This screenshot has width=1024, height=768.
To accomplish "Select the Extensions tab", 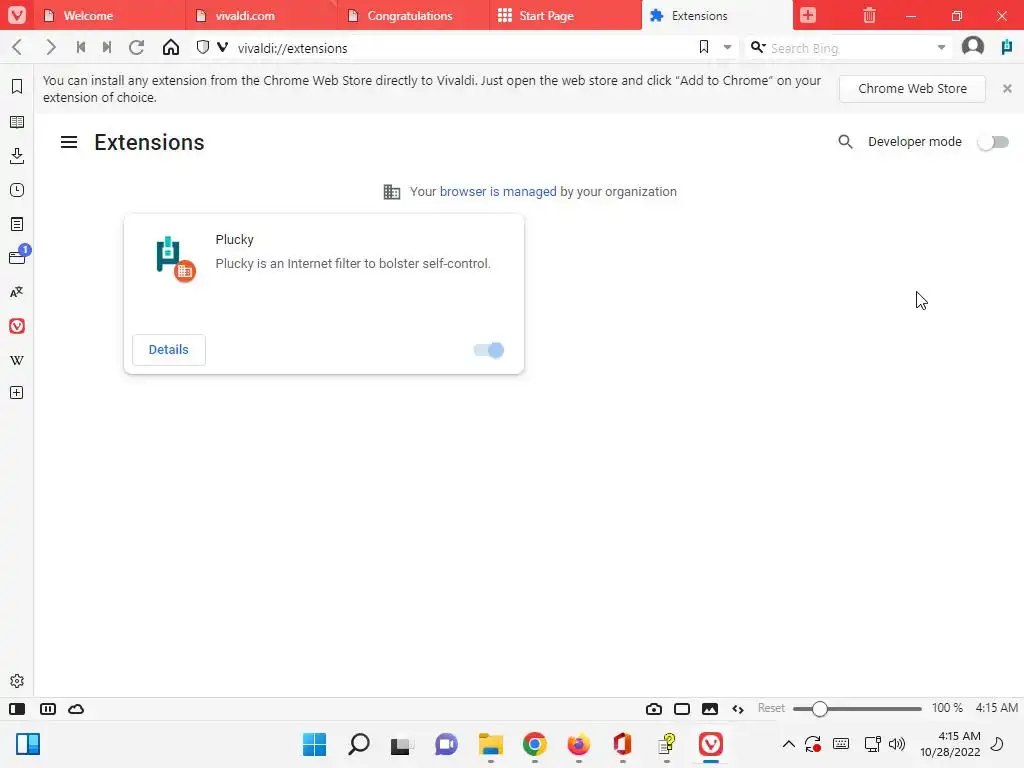I will coord(717,15).
